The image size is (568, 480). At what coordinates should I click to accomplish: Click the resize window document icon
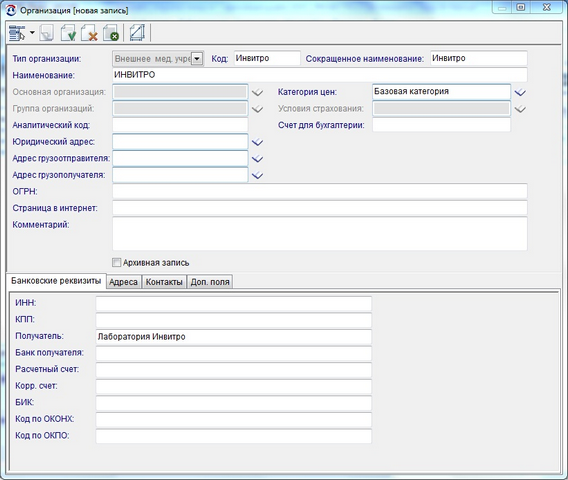137,33
